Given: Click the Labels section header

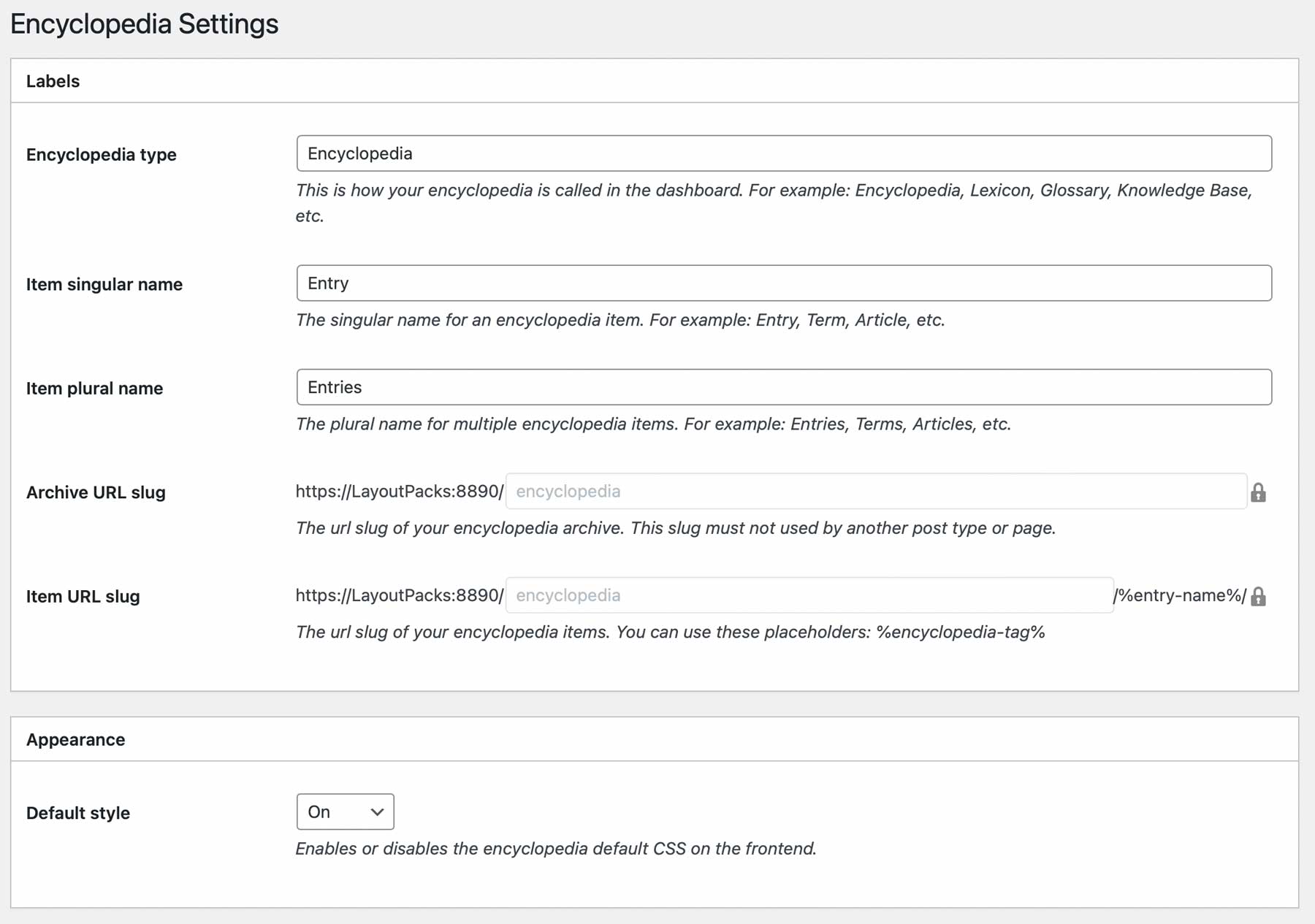Looking at the screenshot, I should (x=53, y=80).
